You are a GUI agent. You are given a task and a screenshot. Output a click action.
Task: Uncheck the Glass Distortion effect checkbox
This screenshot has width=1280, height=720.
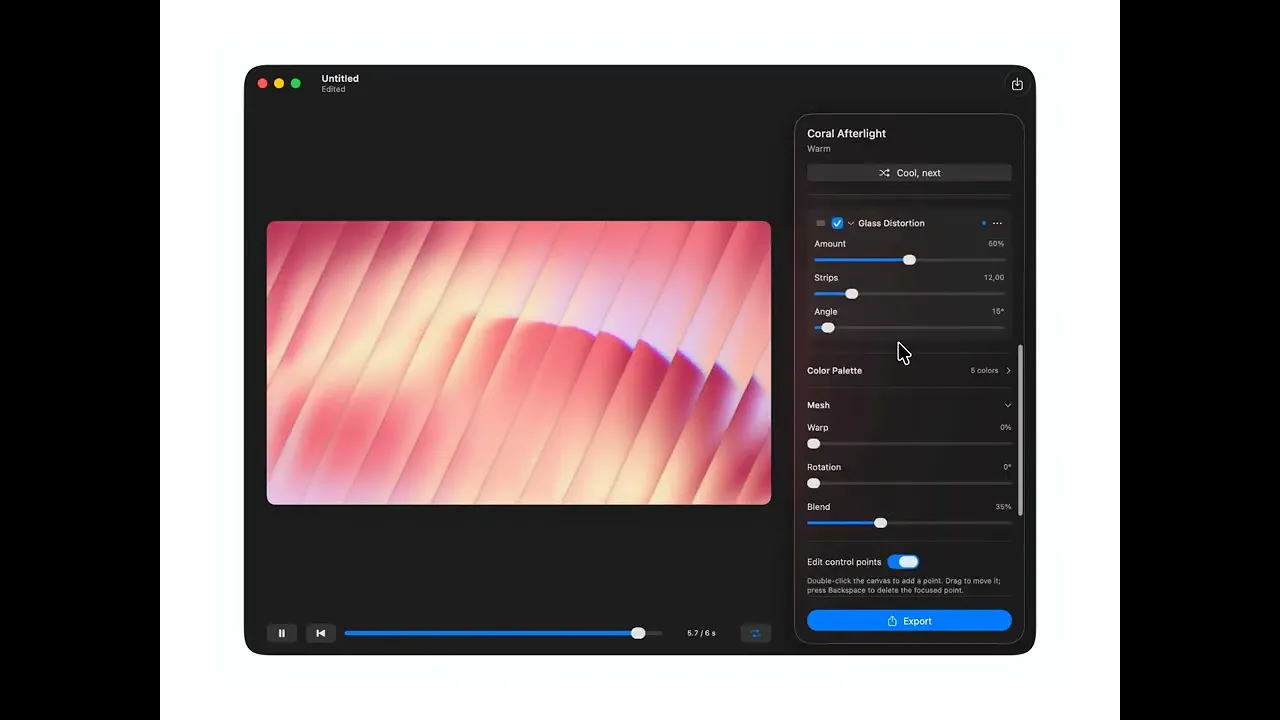837,223
